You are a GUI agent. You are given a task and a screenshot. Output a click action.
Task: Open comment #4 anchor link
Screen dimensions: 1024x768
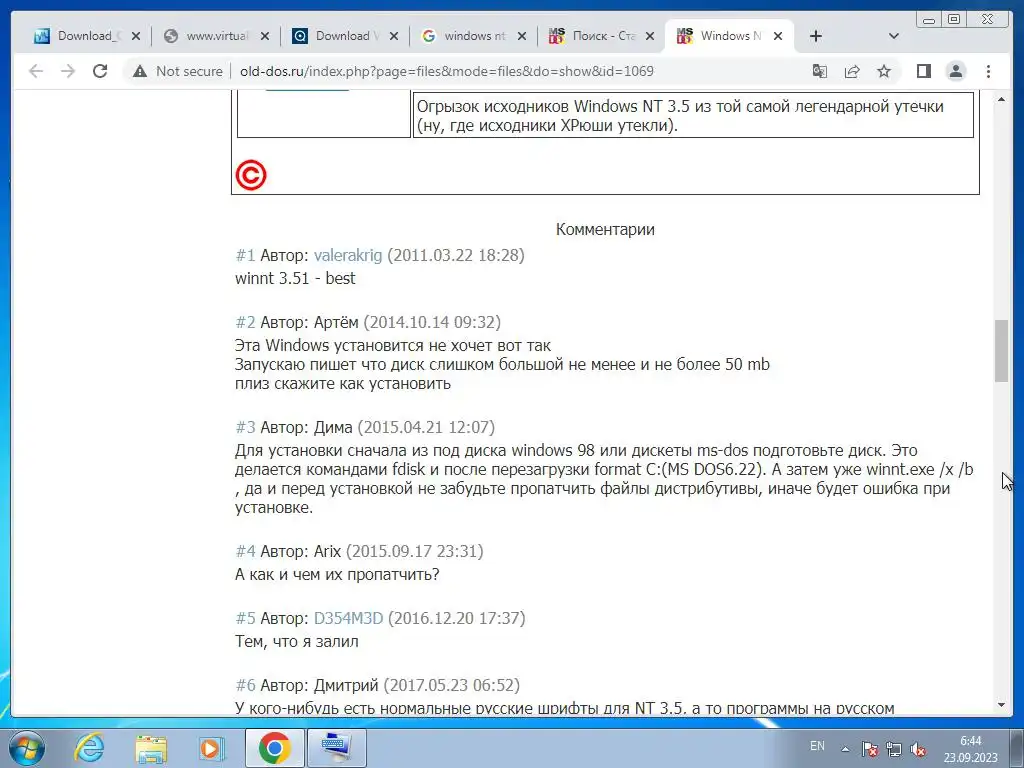(x=246, y=551)
